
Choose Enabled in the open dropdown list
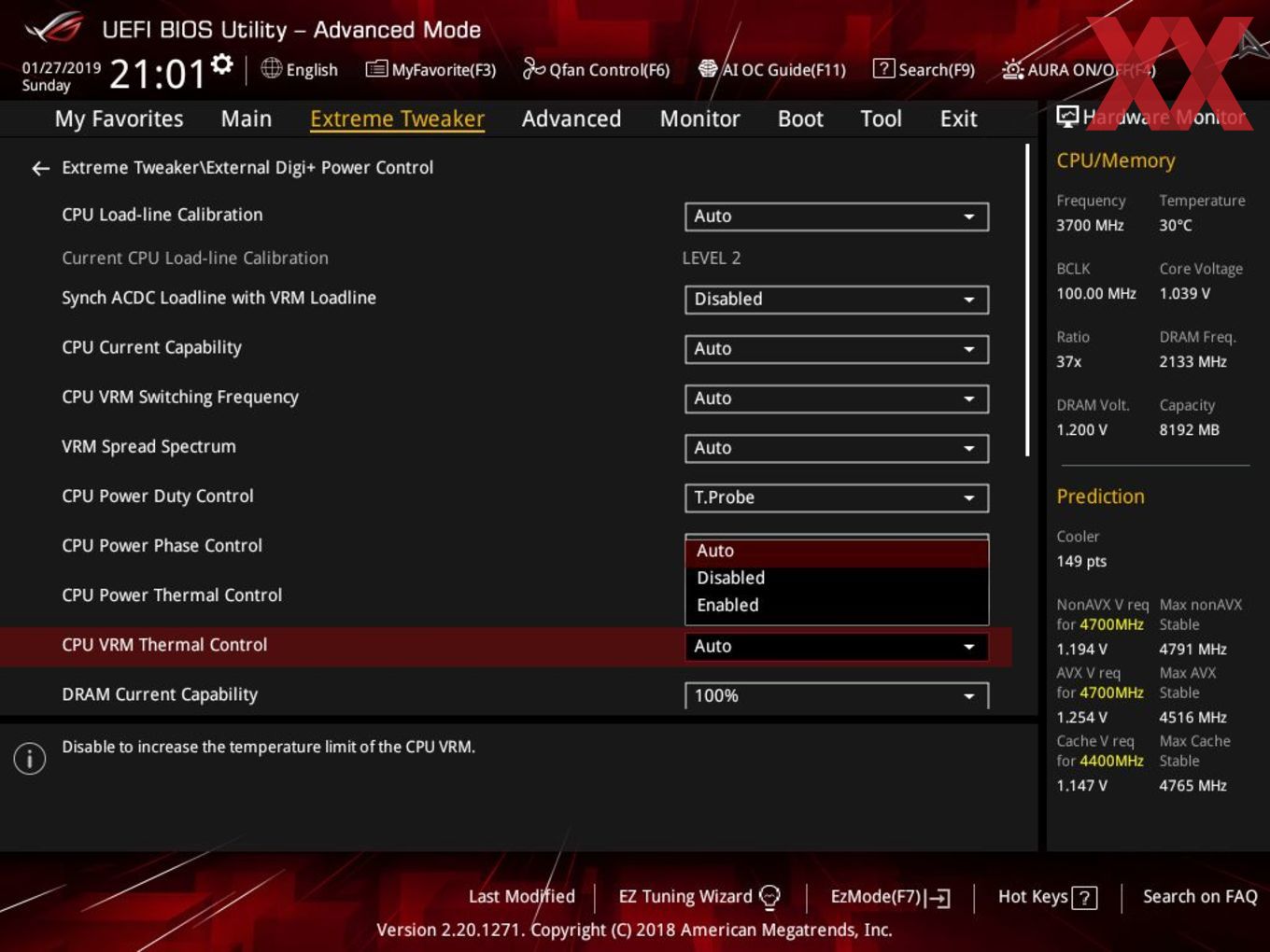pos(836,605)
